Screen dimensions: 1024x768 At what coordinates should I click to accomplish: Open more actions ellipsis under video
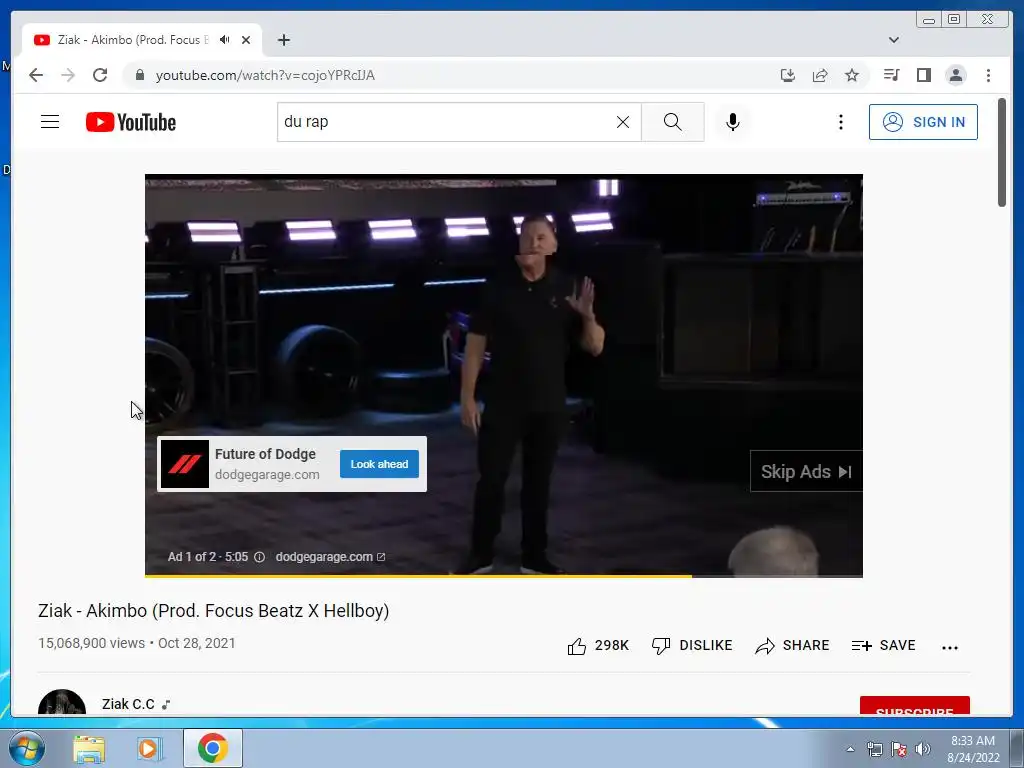[x=950, y=647]
